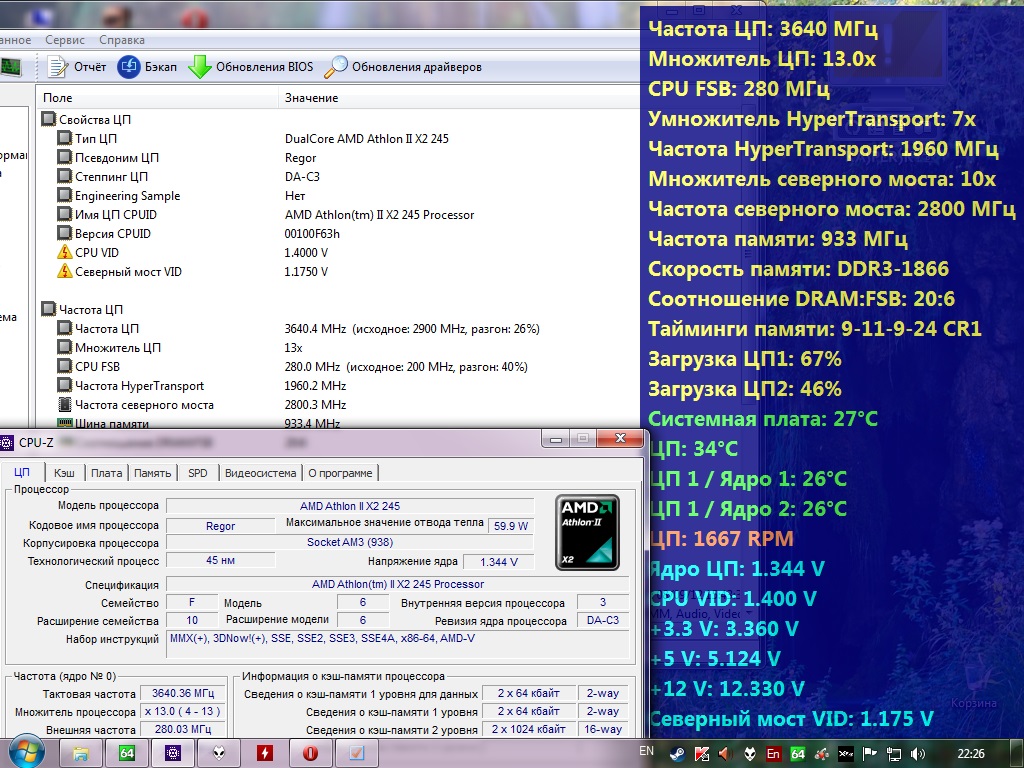Image resolution: width=1024 pixels, height=768 pixels.
Task: Click gadget line Тайминги памяти: 9-11-9-24 CR1
Action: tap(814, 328)
